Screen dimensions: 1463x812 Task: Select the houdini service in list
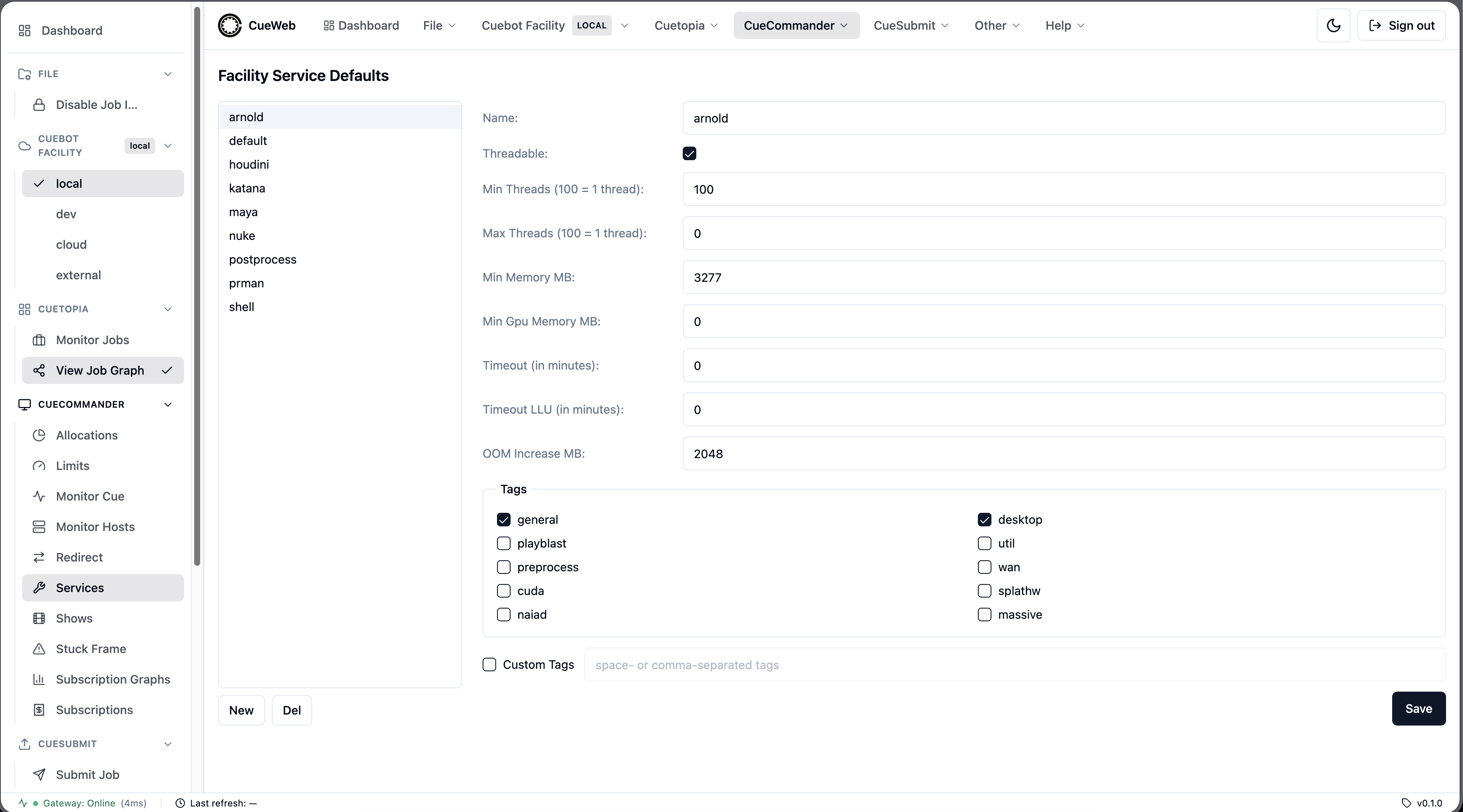[340, 164]
